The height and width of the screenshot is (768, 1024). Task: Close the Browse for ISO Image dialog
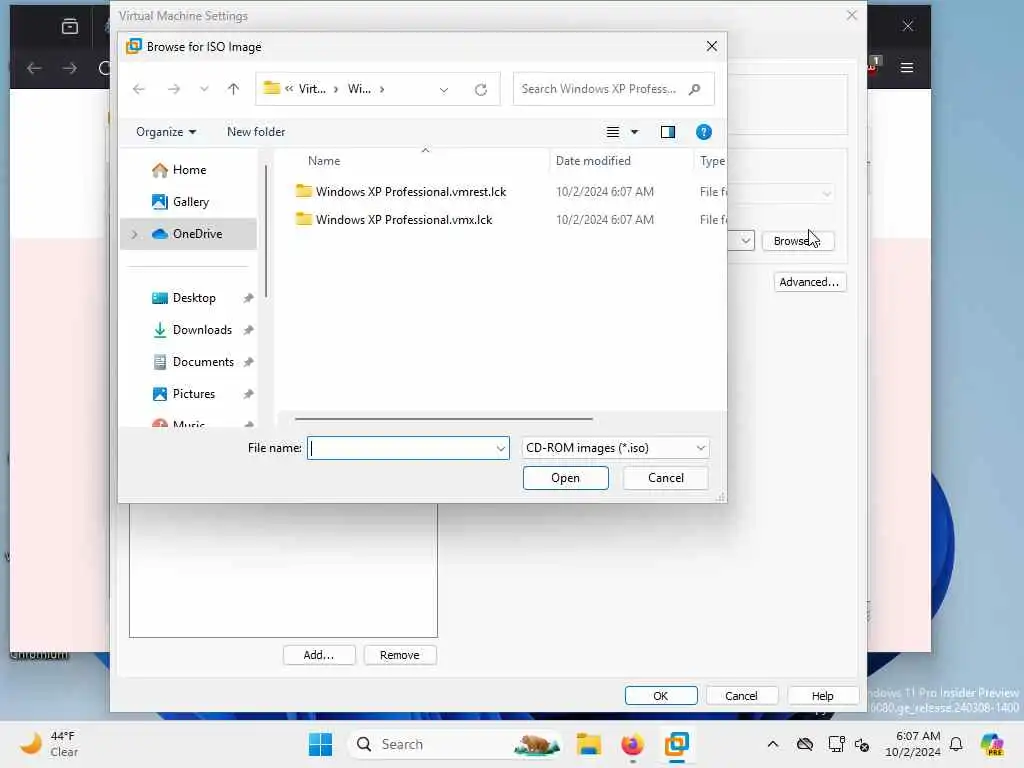click(712, 46)
